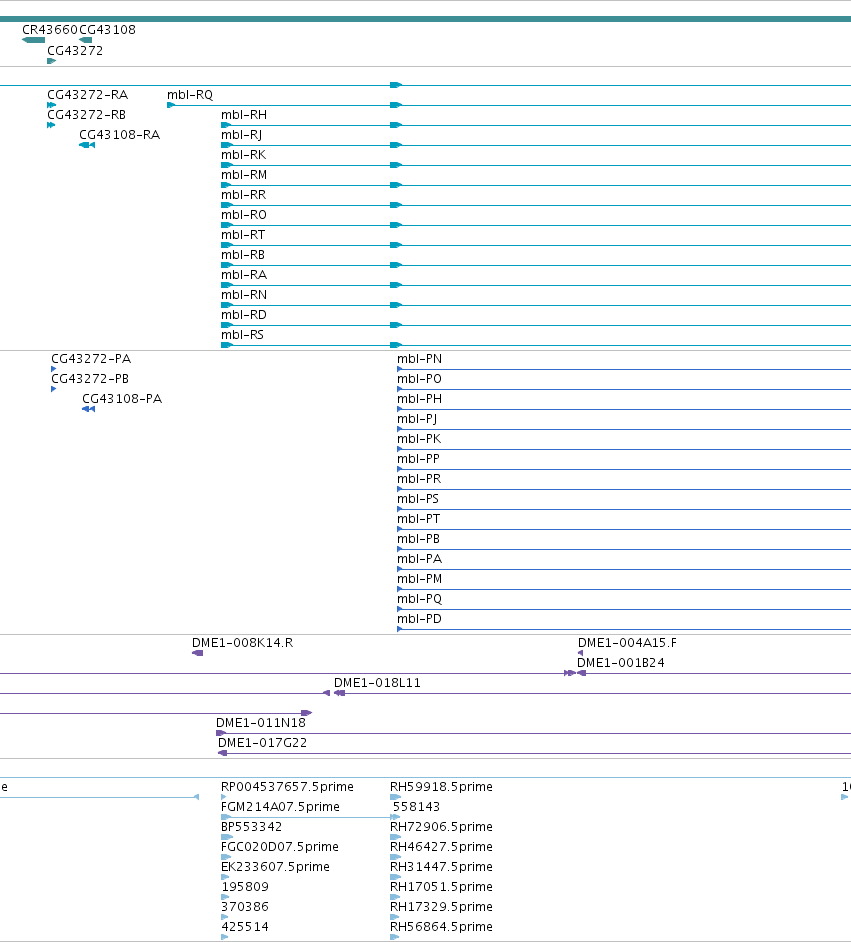Select the CR43660 gene feature label

click(x=50, y=29)
